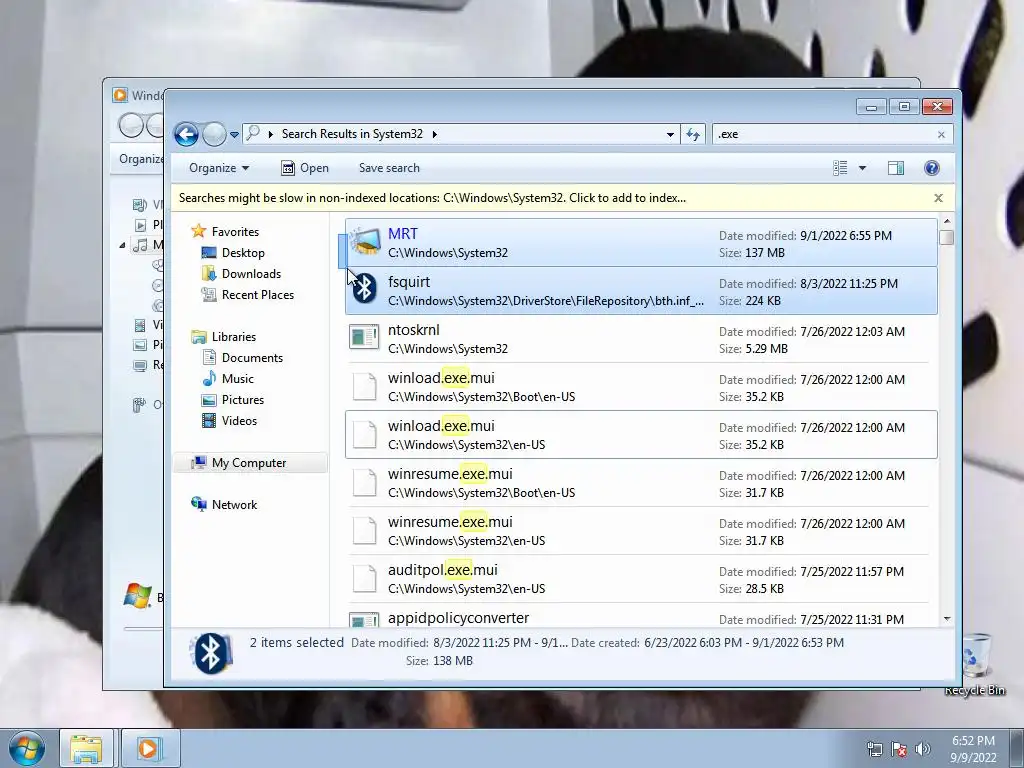Select winload.exe.mui in System32\en-US

[x=641, y=434]
